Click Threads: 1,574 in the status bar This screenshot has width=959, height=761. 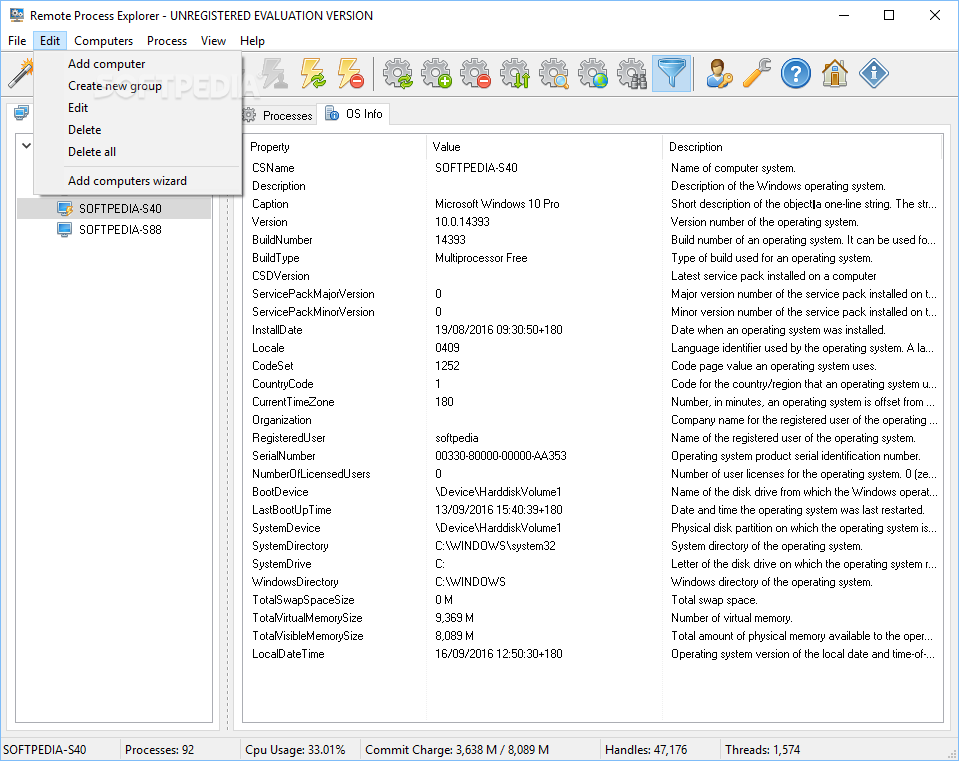(762, 749)
